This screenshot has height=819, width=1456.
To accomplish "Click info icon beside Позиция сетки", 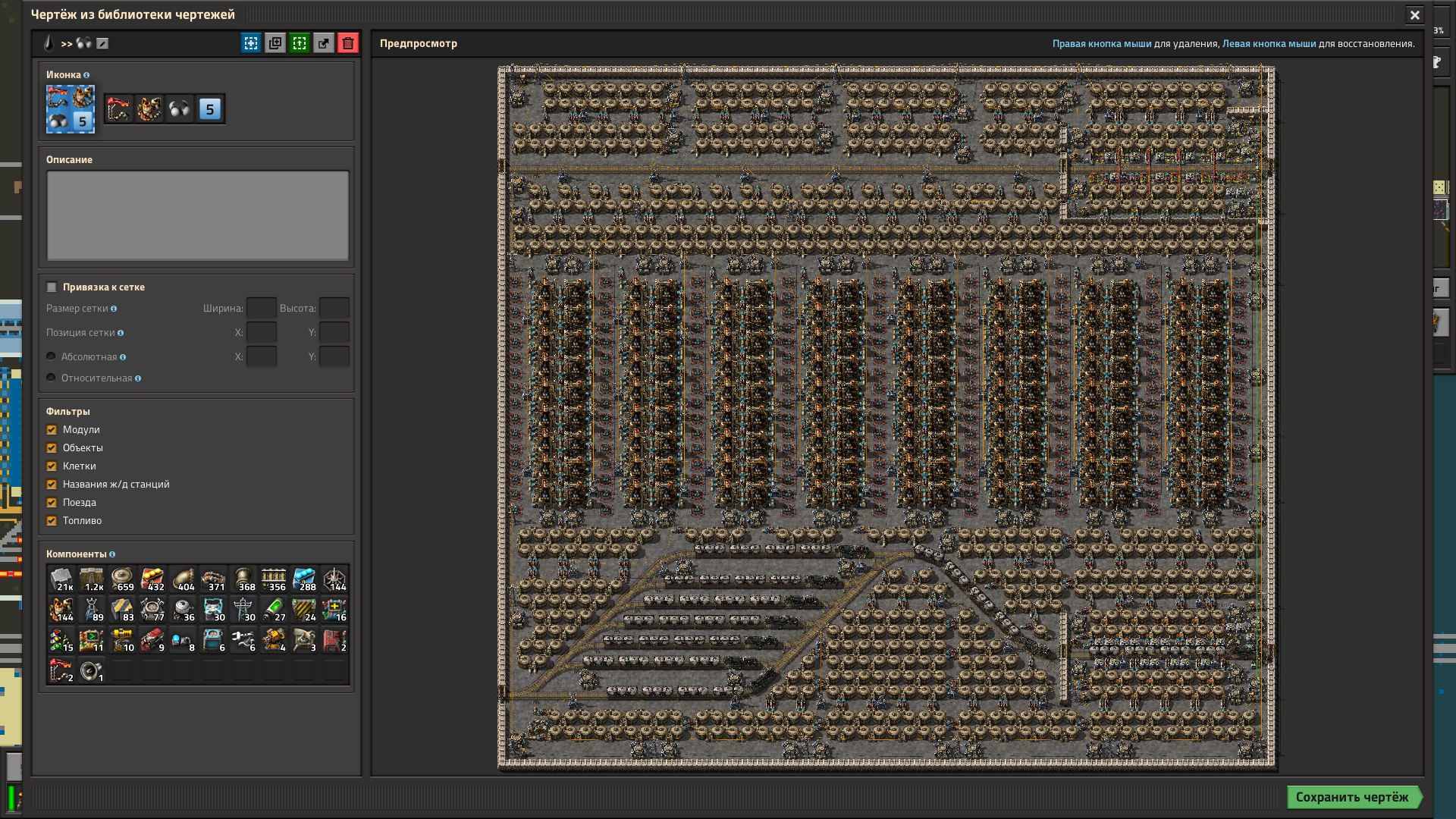I will click(121, 333).
